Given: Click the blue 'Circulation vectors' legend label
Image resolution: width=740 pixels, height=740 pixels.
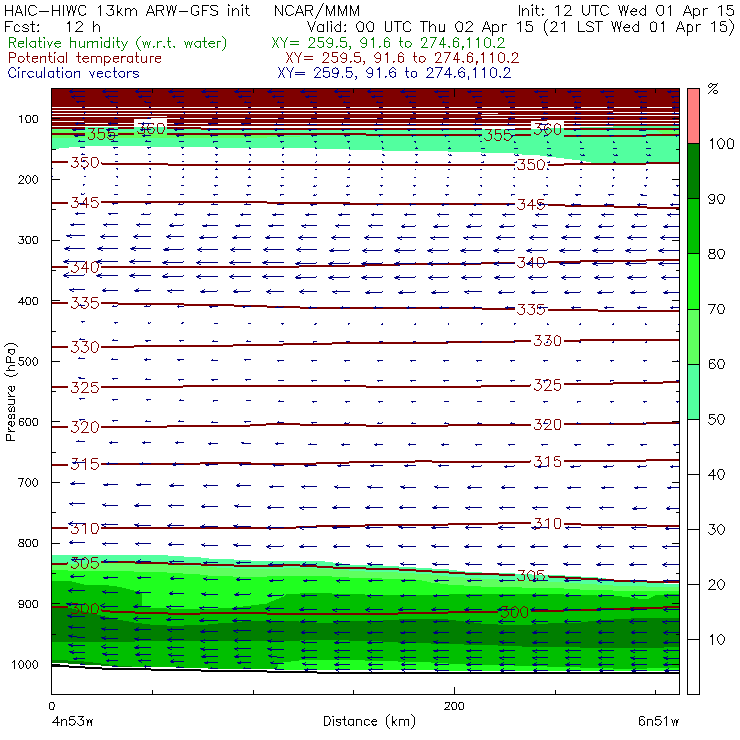Looking at the screenshot, I should point(74,73).
